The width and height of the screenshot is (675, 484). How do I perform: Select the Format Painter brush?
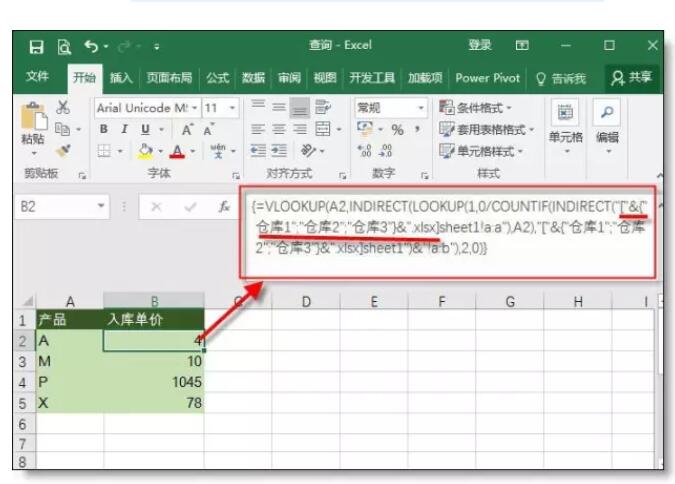pyautogui.click(x=63, y=151)
